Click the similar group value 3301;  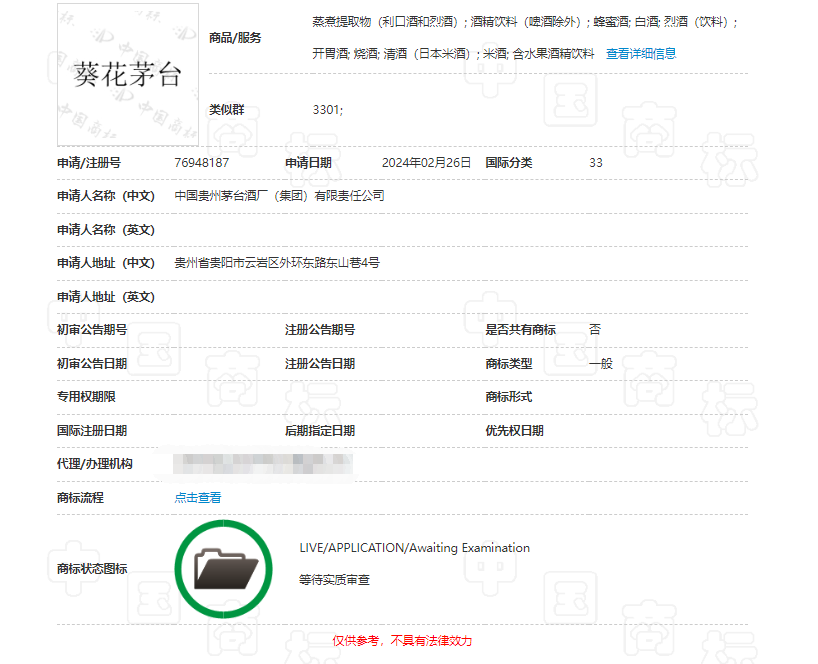pyautogui.click(x=328, y=110)
